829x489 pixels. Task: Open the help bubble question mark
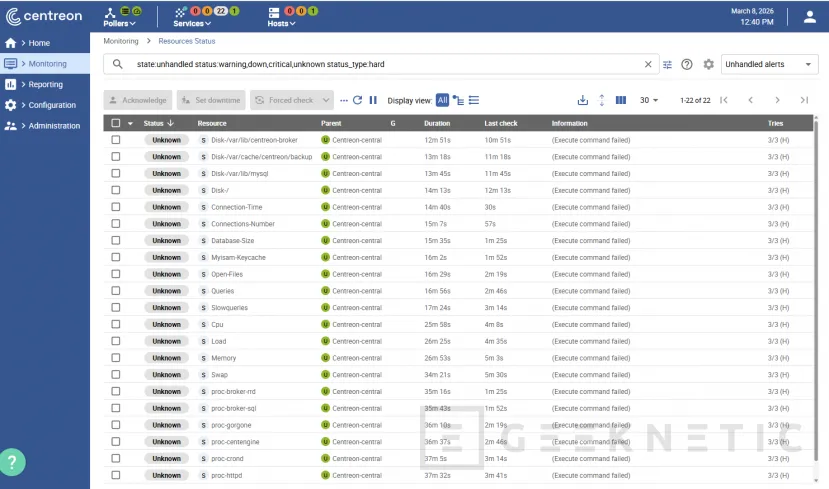(12, 462)
